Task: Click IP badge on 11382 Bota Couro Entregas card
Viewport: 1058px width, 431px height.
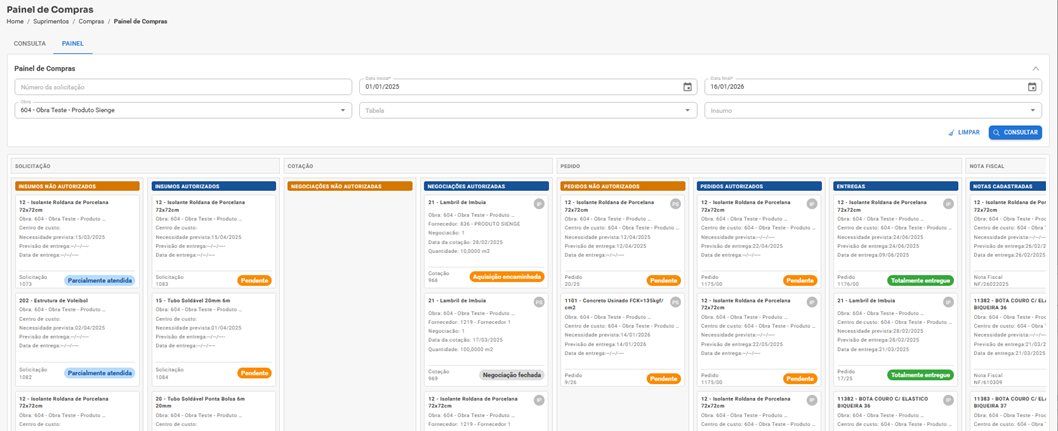Action: click(x=949, y=401)
